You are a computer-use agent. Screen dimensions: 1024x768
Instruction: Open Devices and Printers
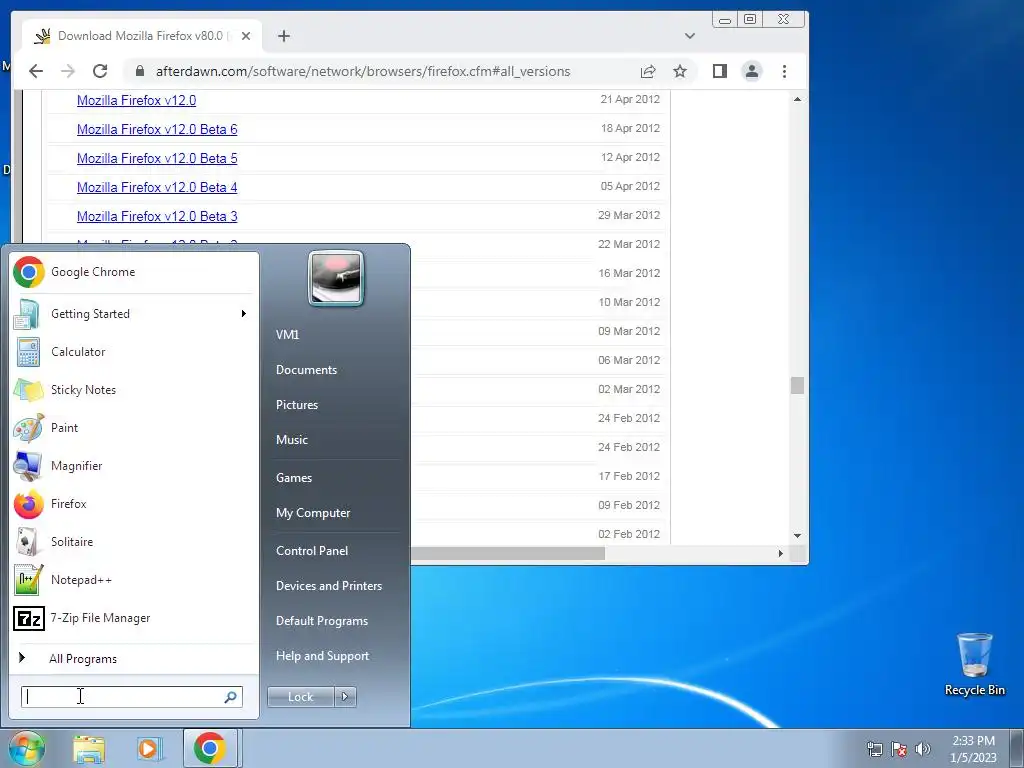coord(328,586)
